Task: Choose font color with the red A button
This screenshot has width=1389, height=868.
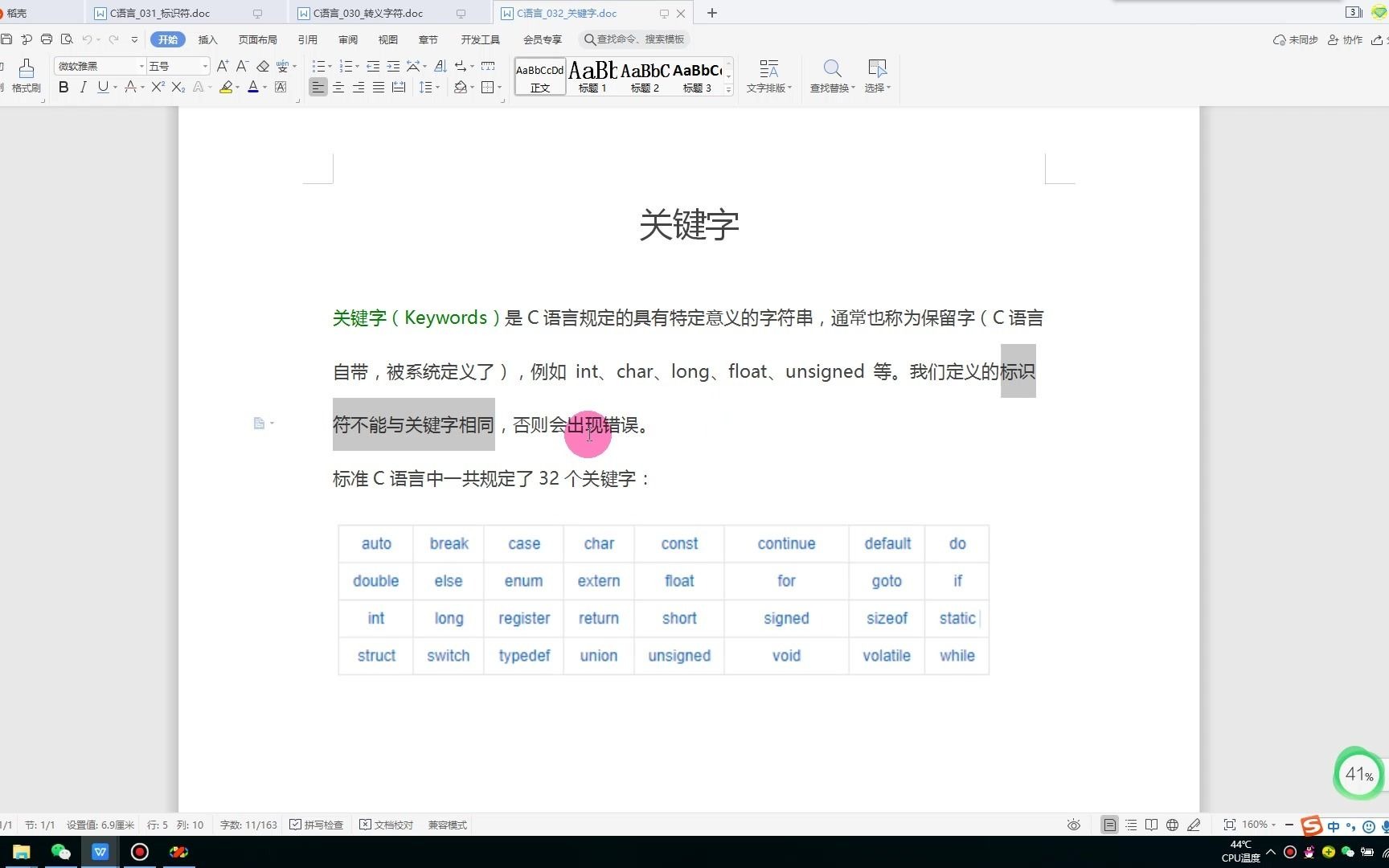Action: pos(253,87)
